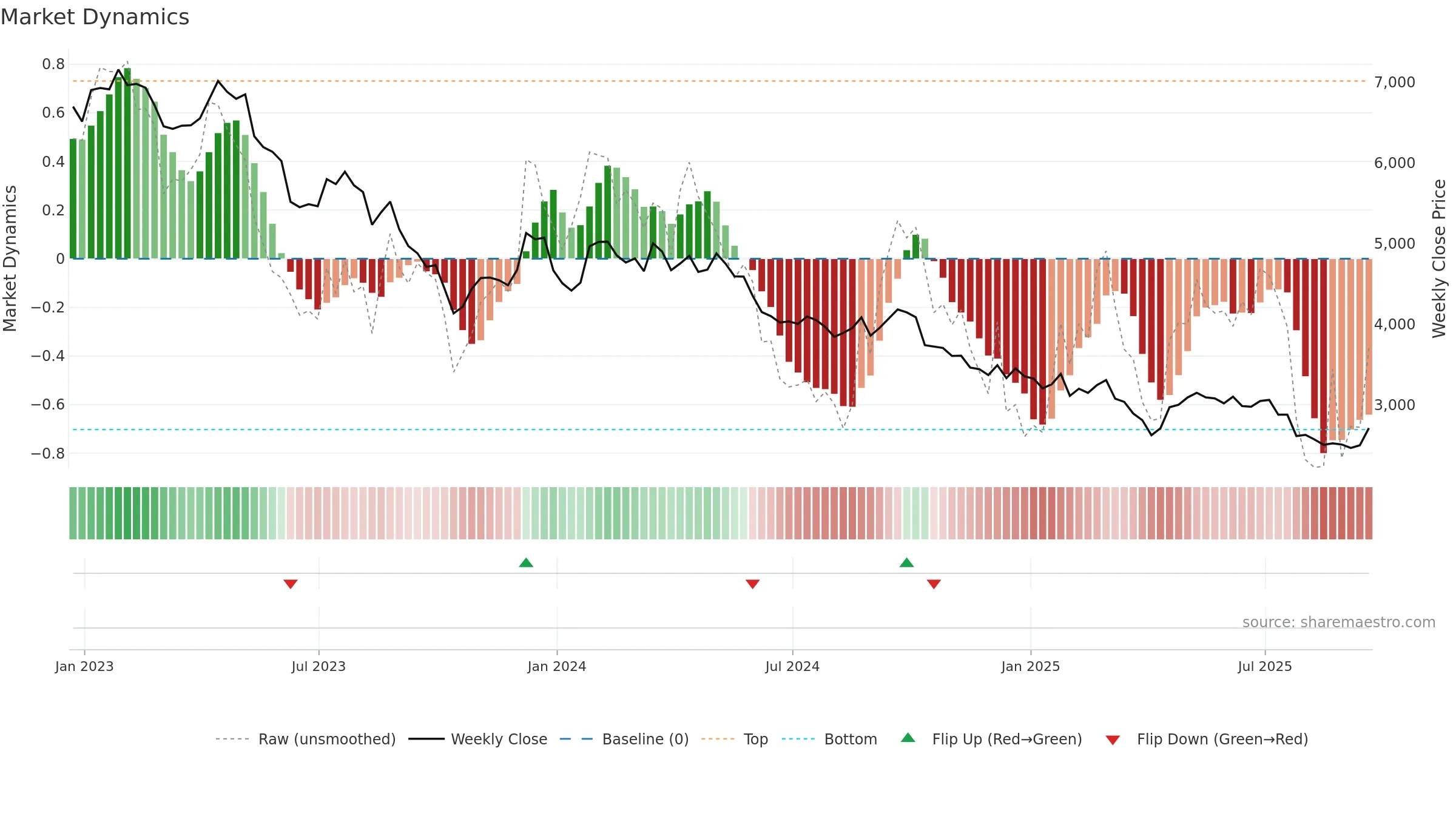The height and width of the screenshot is (819, 1456).
Task: Toggle the Top legend entry
Action: pos(735,739)
